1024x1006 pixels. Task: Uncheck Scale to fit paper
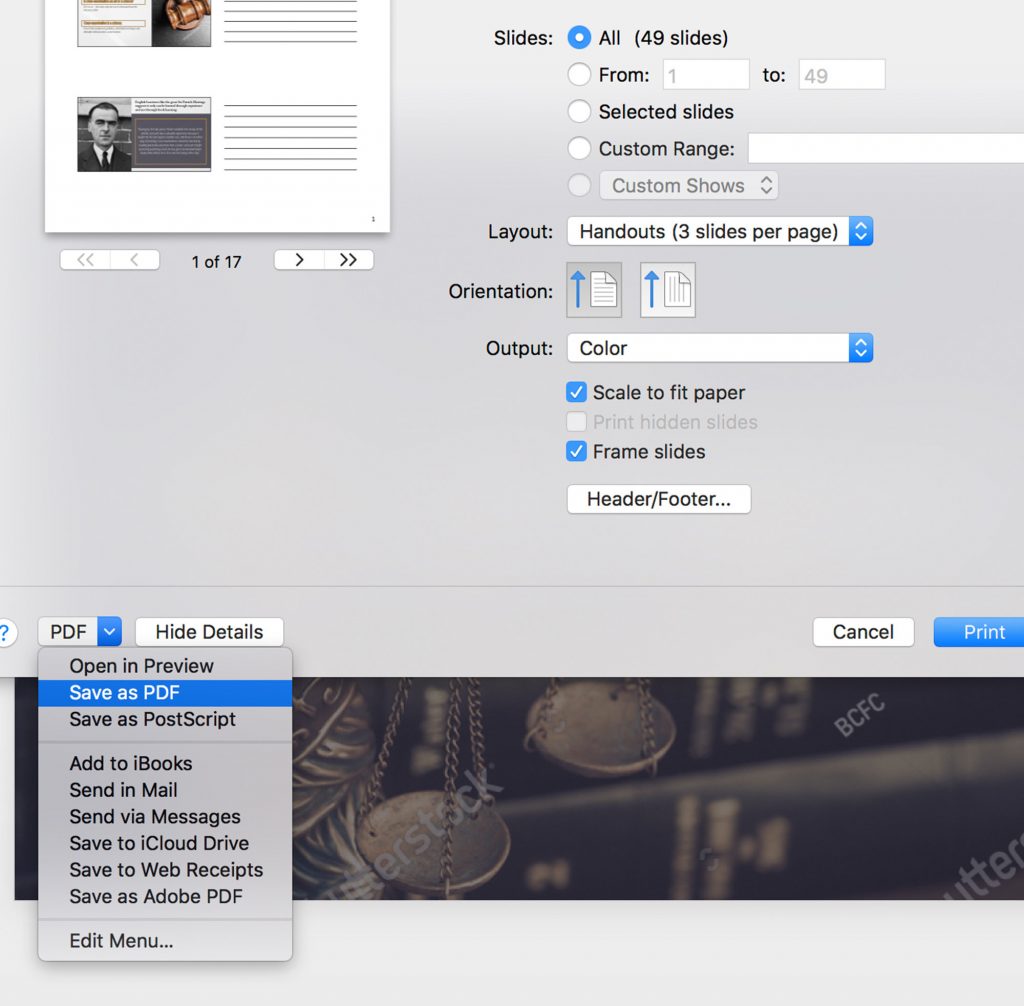[577, 392]
